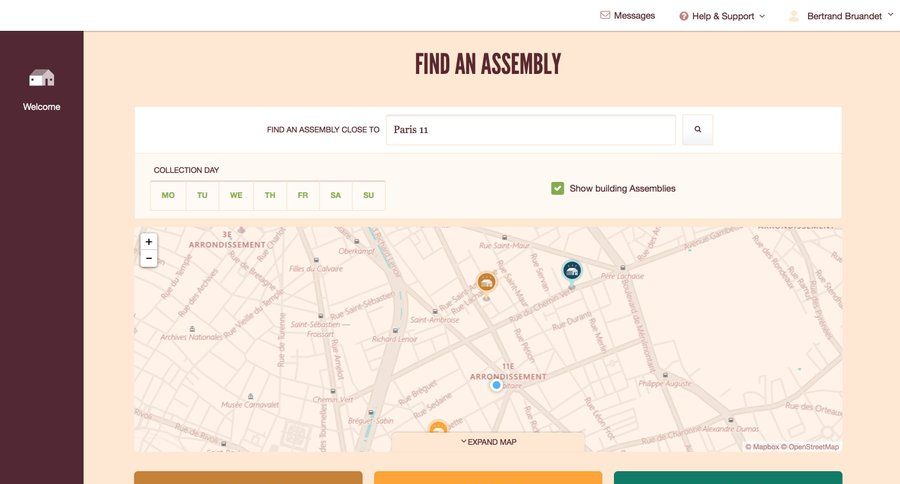Open the Messages envelope icon
This screenshot has height=484, width=900.
click(x=605, y=16)
